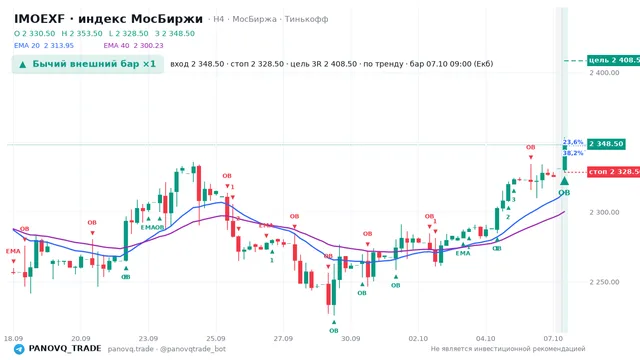Click the Не является инвестиционной рекомендацией disclaimer

[x=508, y=349]
